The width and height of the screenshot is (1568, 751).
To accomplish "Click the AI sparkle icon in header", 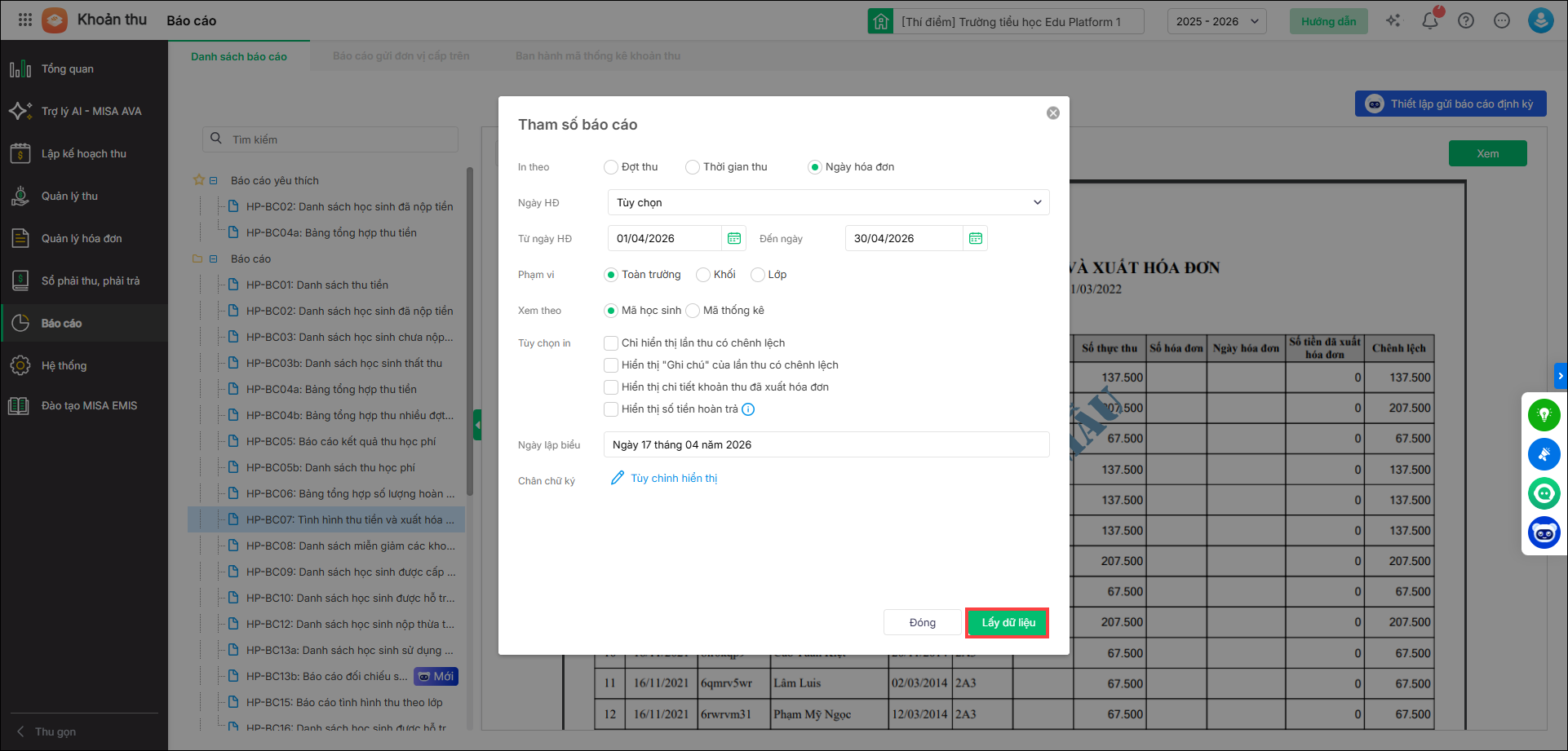I will tap(1393, 21).
